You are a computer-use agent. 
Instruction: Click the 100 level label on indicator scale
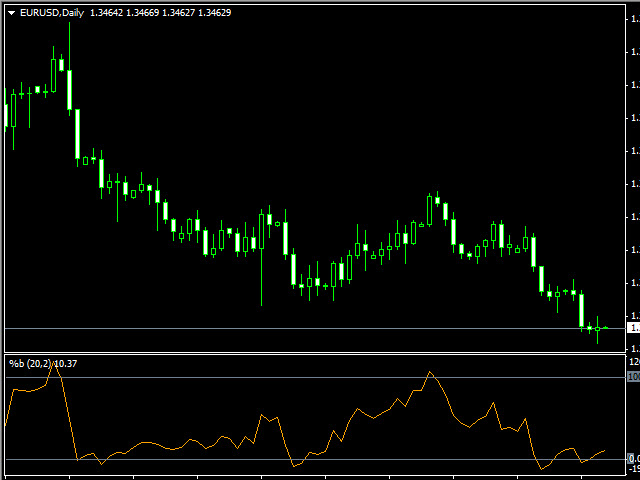pos(632,377)
